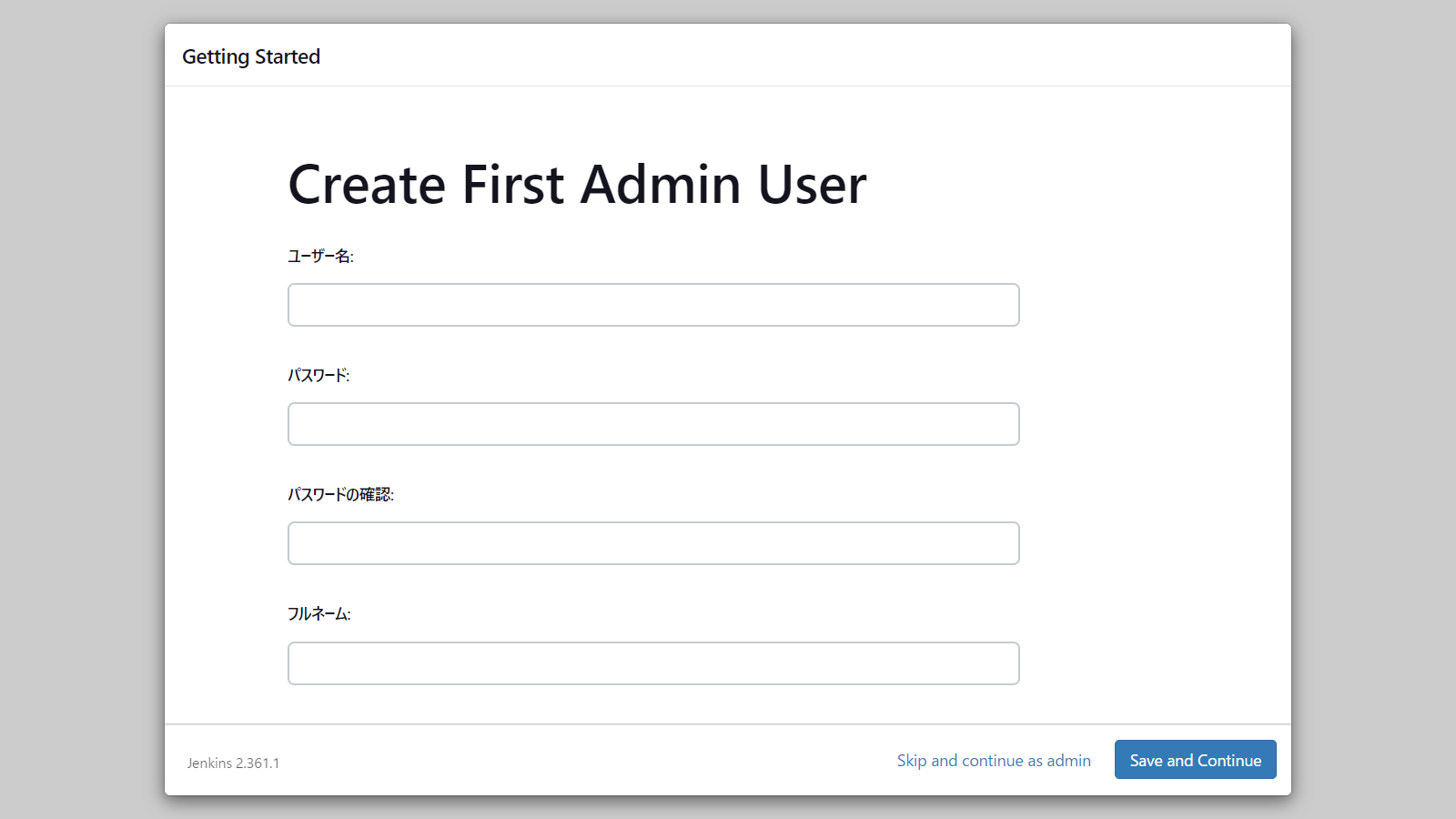Click the ユーザー名 username input field

[653, 305]
